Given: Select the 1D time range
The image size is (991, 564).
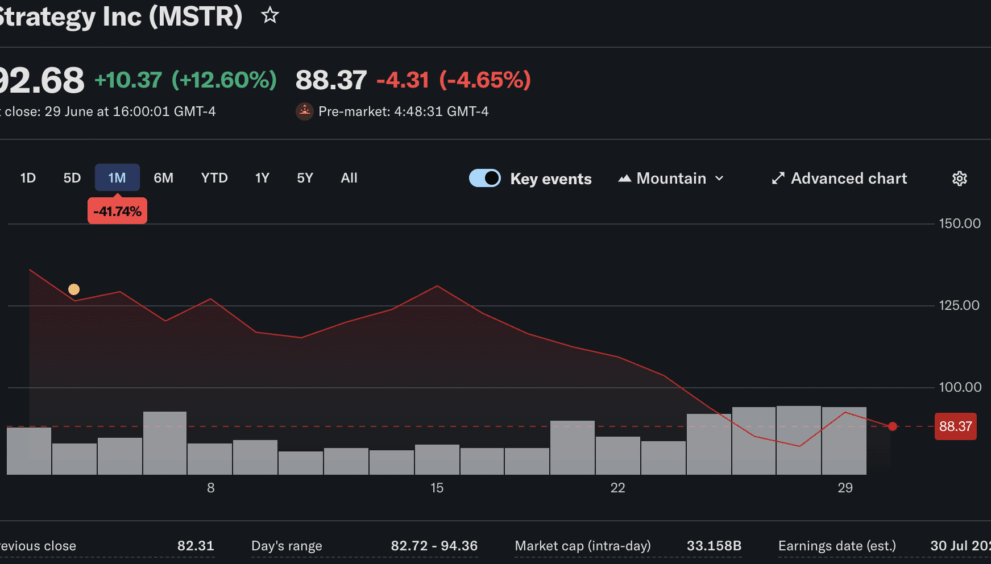Looking at the screenshot, I should tap(28, 178).
